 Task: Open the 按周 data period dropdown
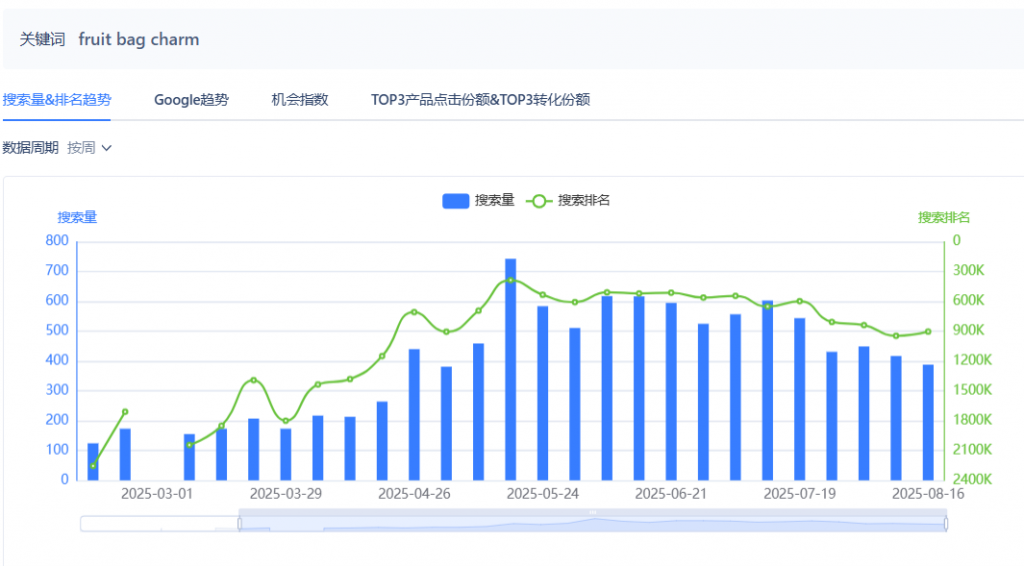pos(89,148)
